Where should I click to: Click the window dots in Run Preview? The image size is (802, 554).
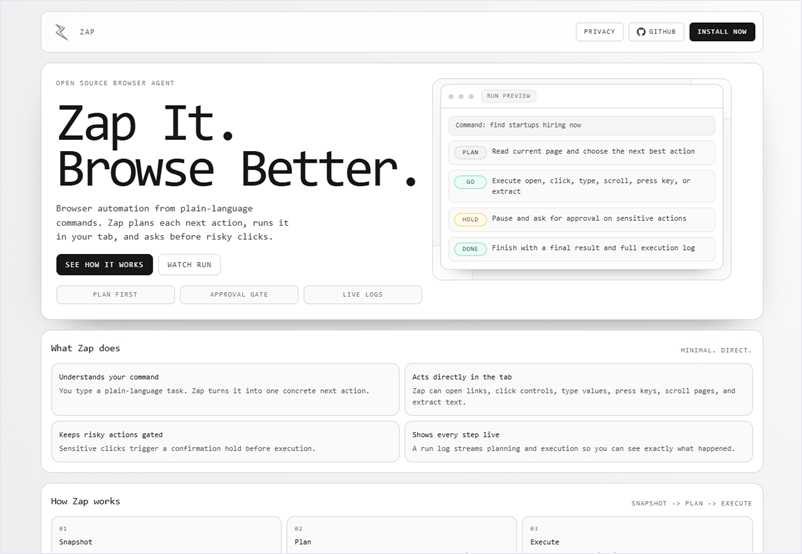click(x=460, y=96)
